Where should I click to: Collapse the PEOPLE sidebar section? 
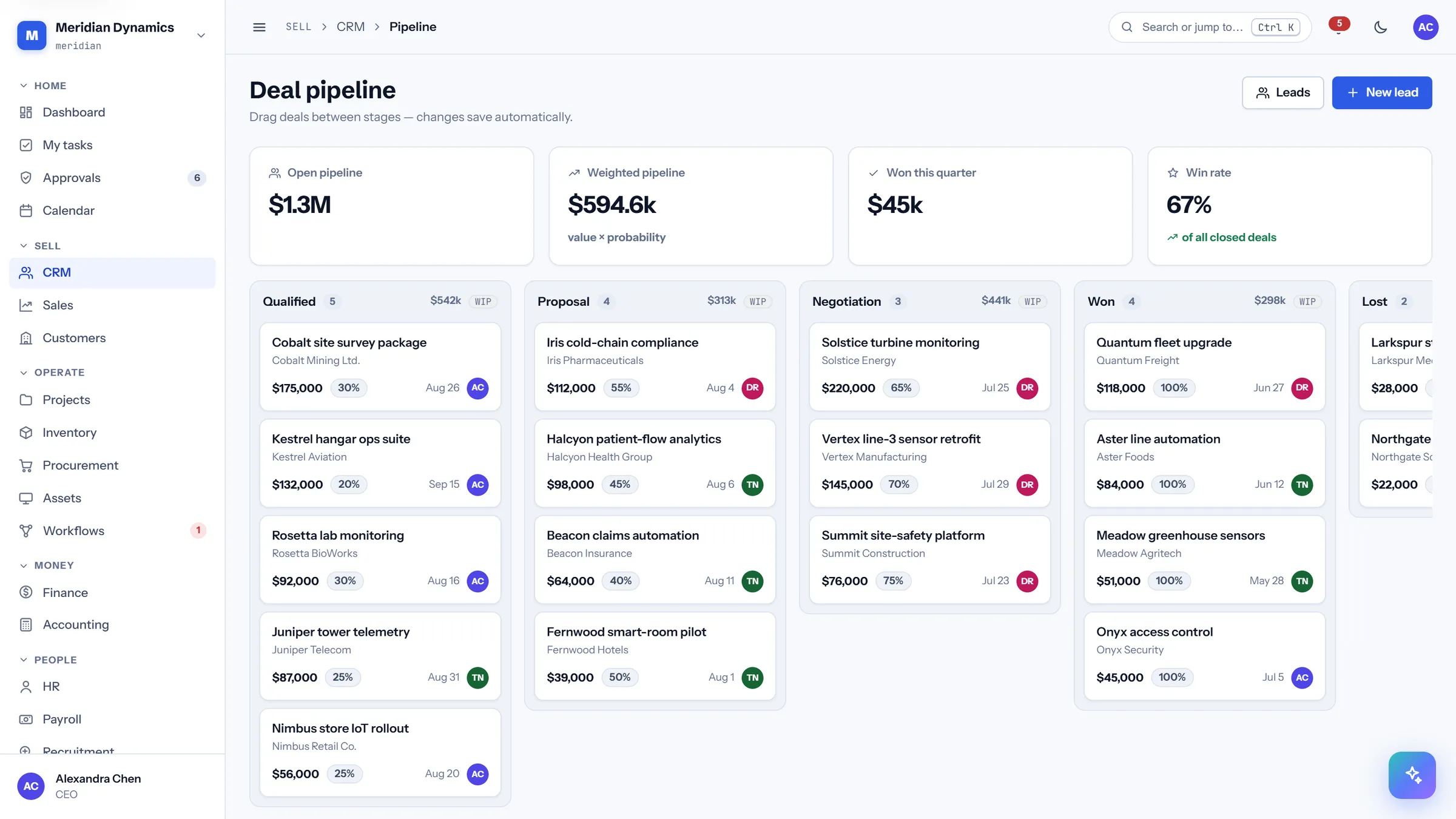pos(48,660)
